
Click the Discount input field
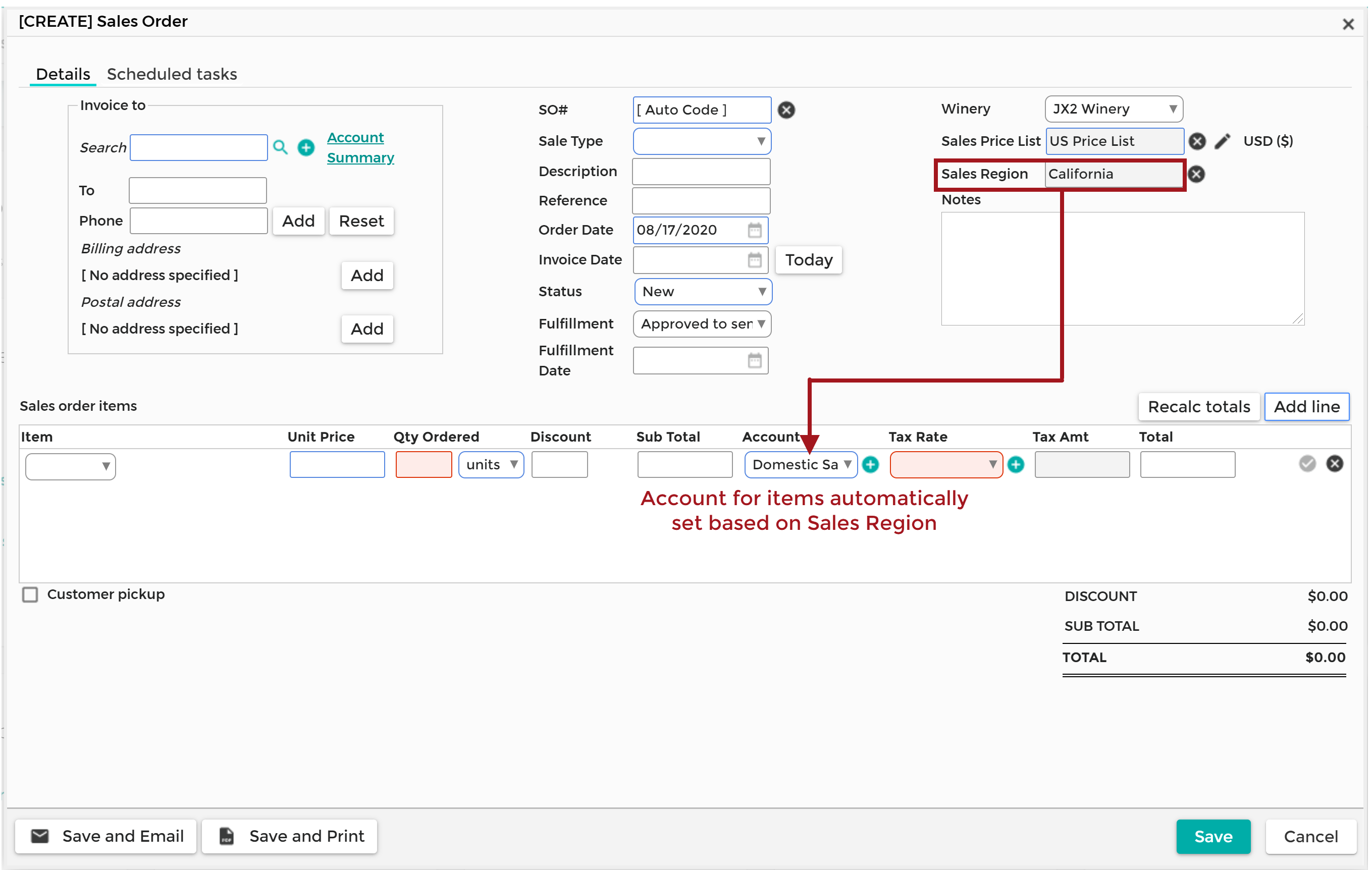[559, 465]
